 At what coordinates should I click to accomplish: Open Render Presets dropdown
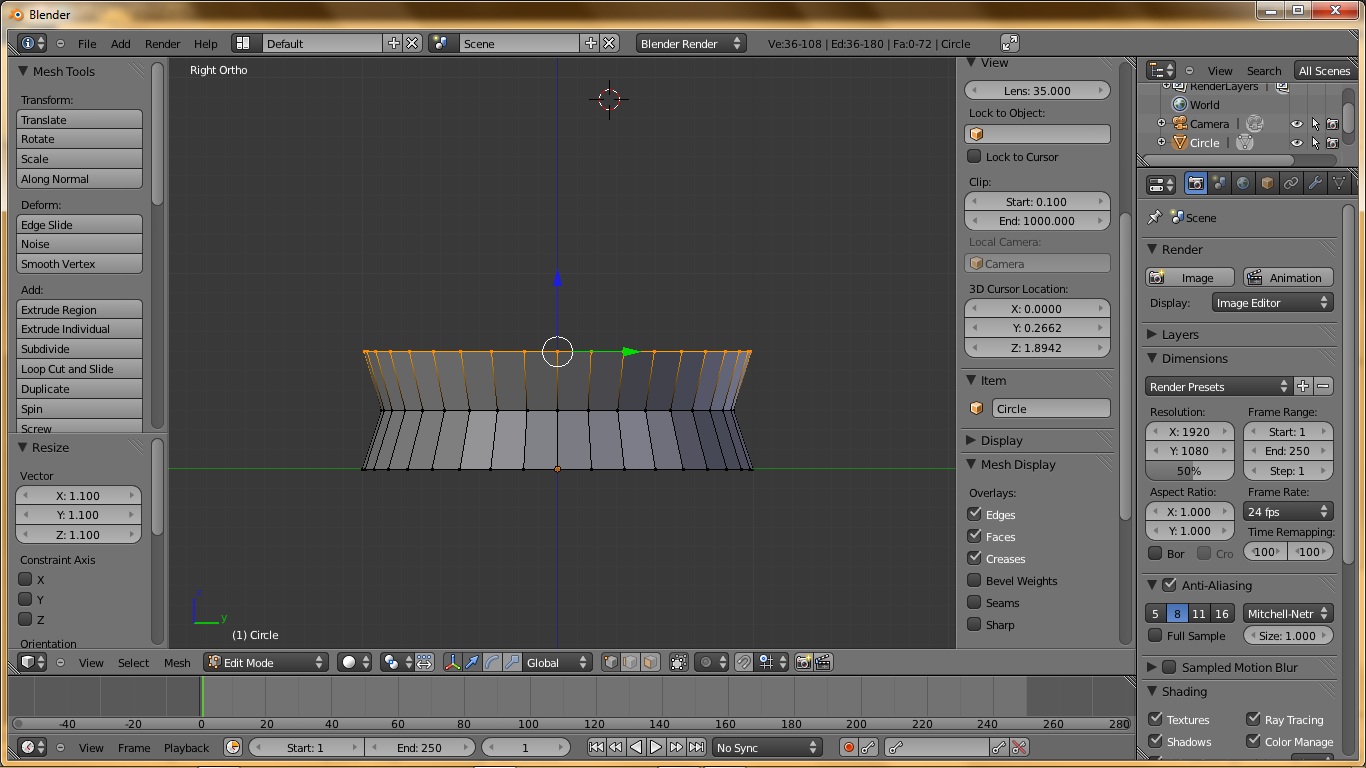click(1219, 386)
